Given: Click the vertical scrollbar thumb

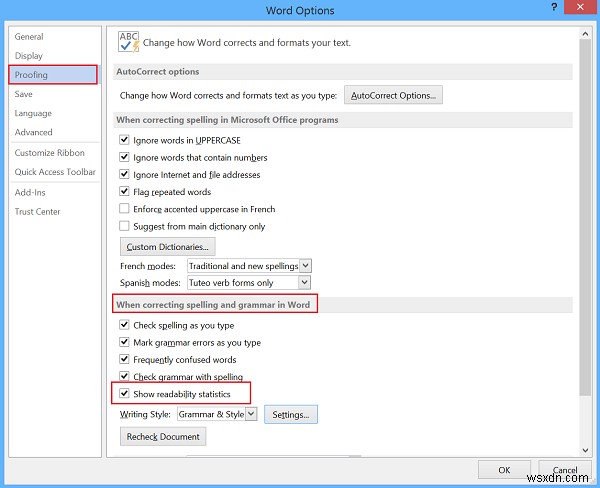Looking at the screenshot, I should (585, 217).
